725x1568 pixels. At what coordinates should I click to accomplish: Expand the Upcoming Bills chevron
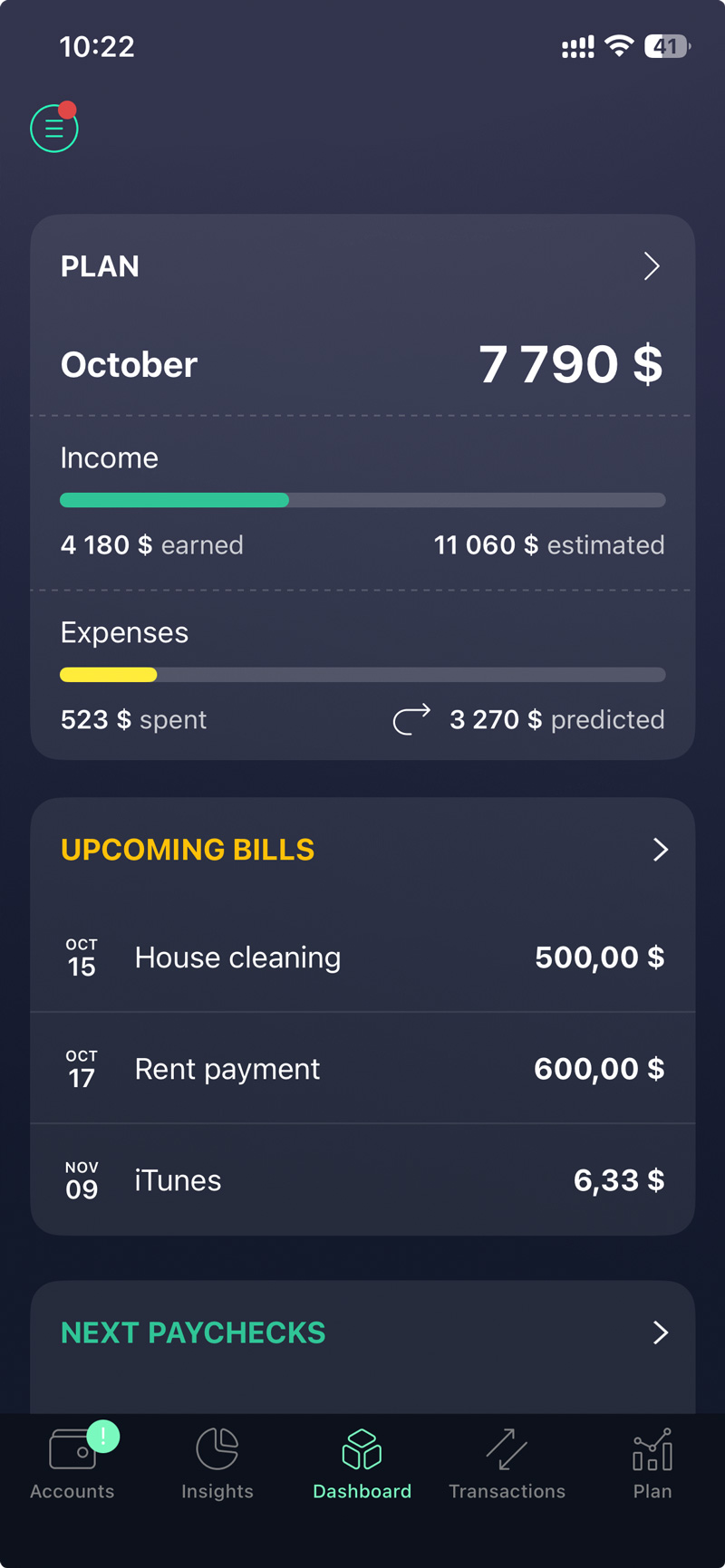point(661,850)
